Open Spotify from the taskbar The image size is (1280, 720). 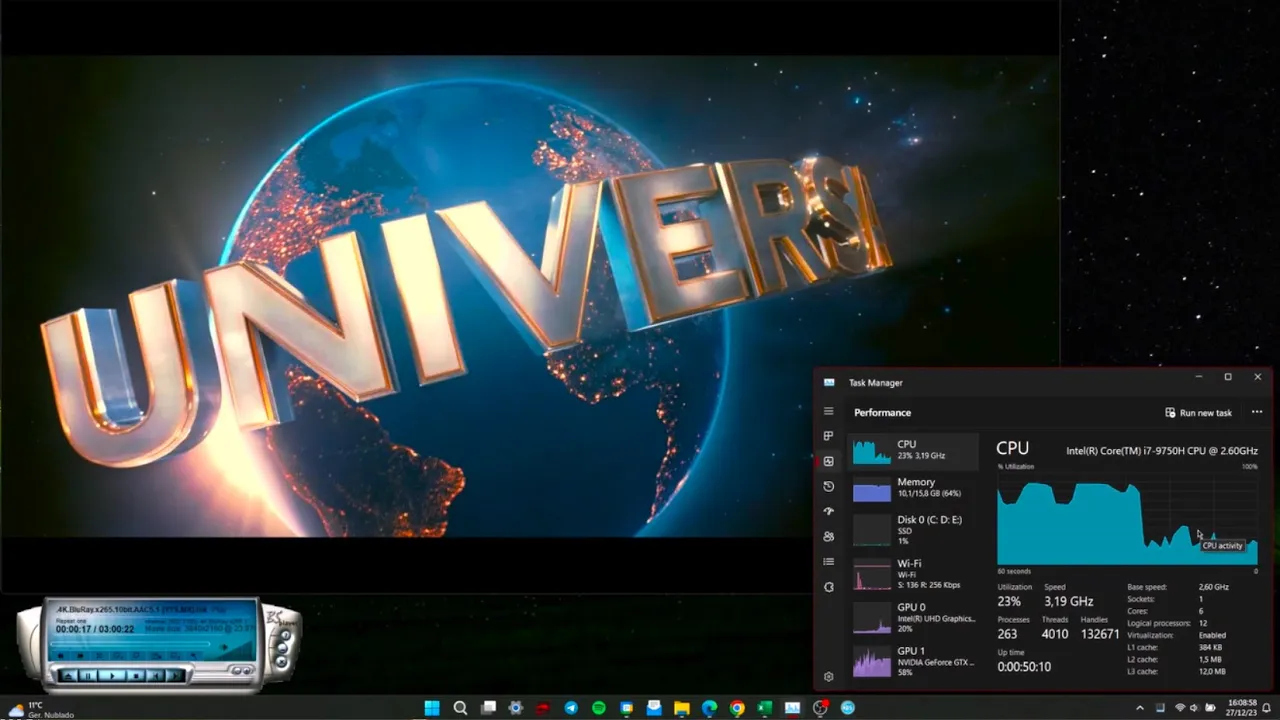599,708
